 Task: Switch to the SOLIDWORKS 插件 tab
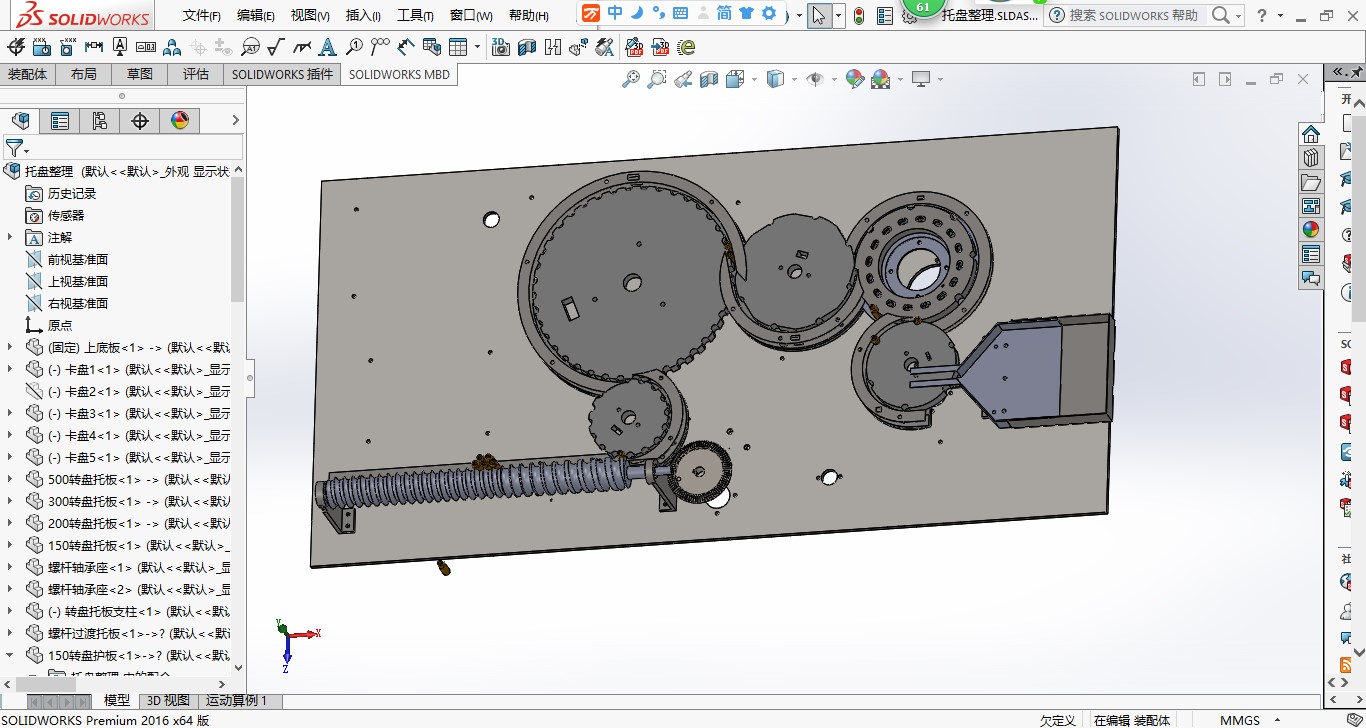283,74
